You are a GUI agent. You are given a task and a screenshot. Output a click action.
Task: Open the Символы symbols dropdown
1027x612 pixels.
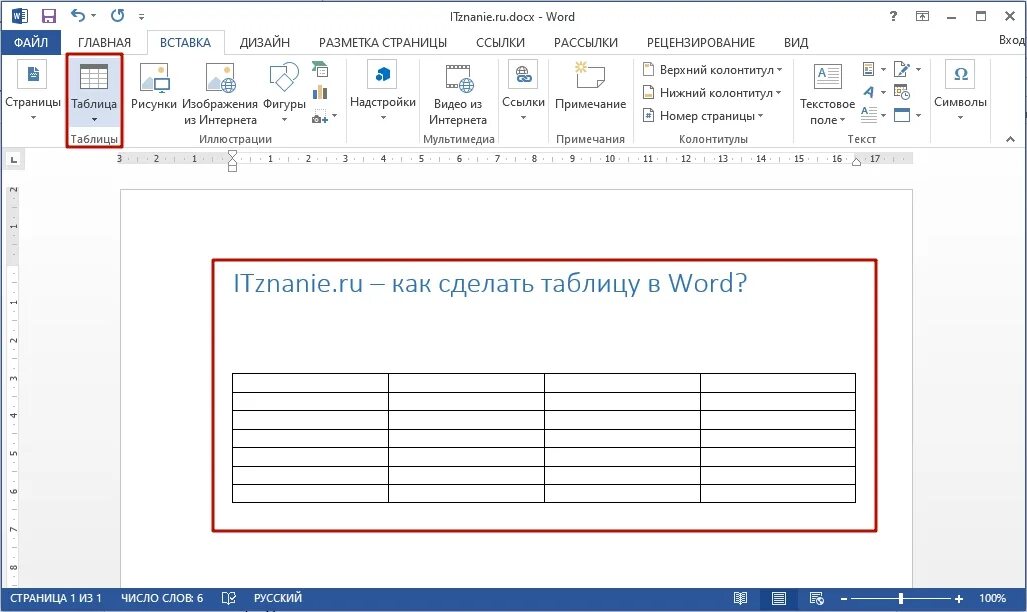tap(960, 92)
